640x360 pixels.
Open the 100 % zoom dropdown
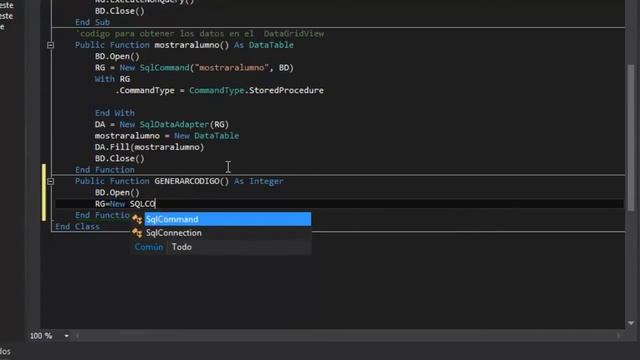pyautogui.click(x=66, y=336)
